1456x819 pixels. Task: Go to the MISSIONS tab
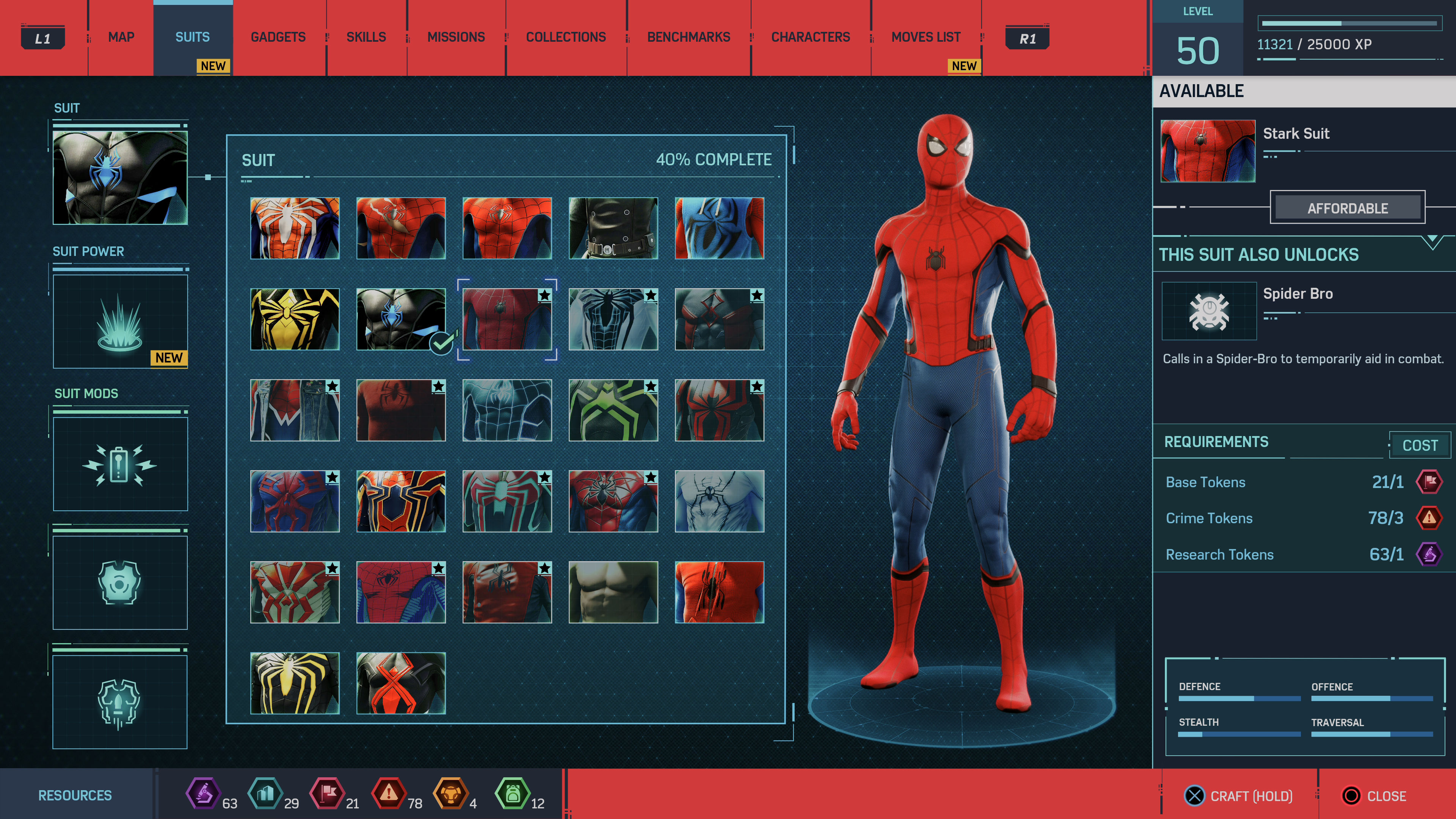[456, 37]
